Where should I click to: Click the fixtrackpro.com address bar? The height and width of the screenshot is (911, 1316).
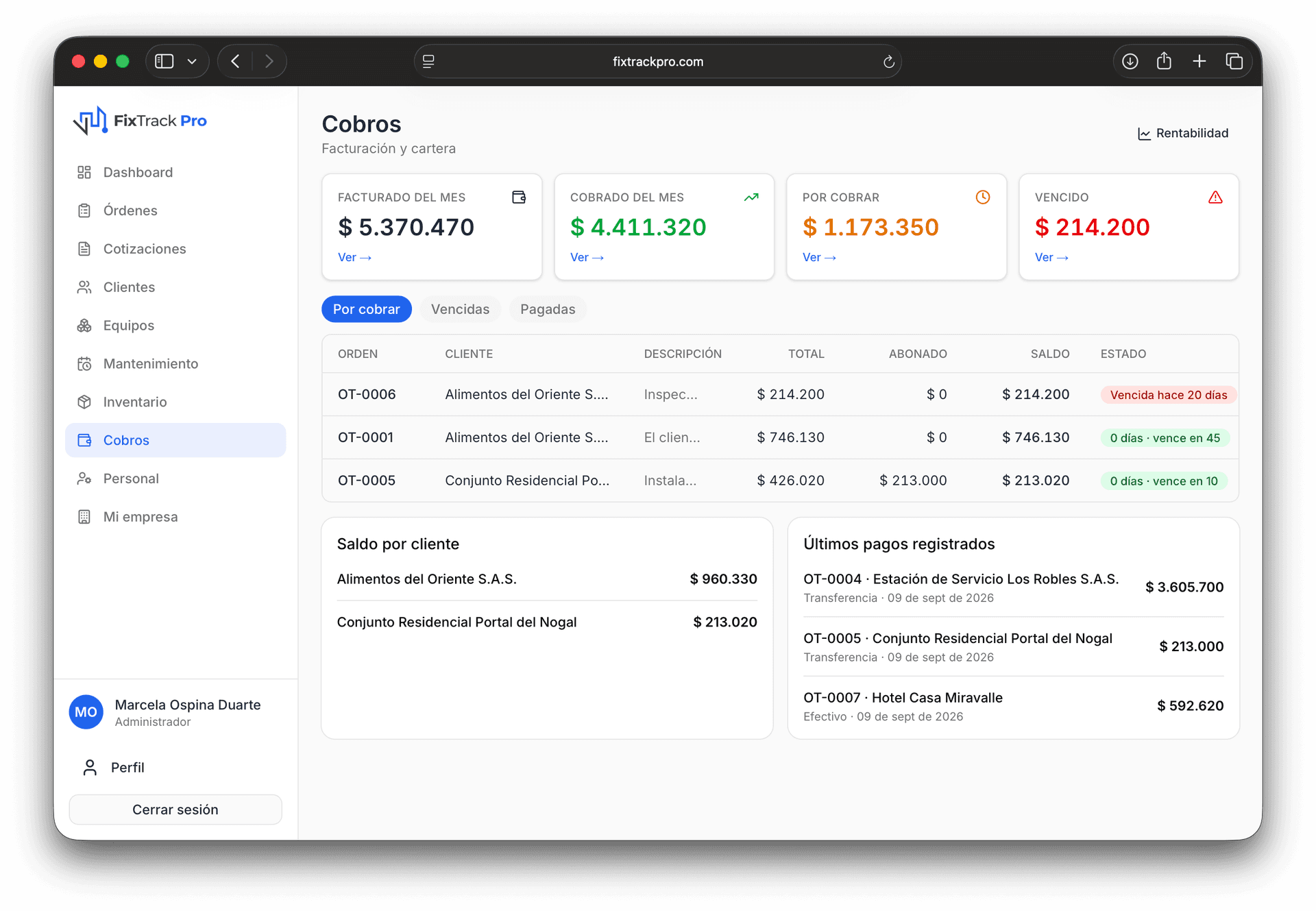(658, 62)
